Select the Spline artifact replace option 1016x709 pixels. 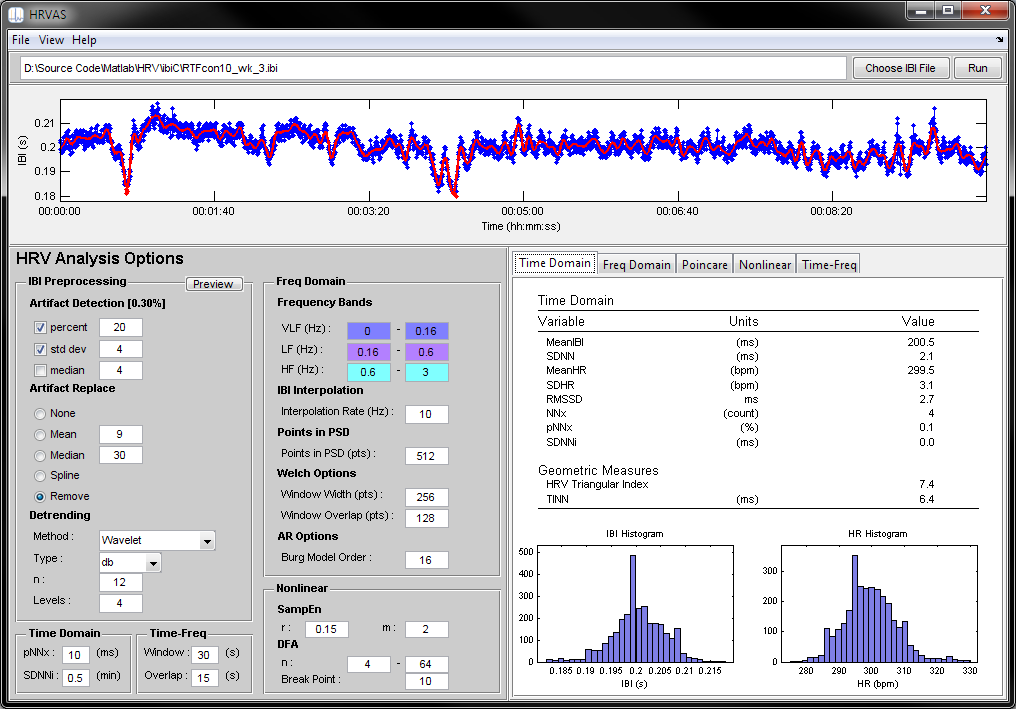(x=40, y=476)
